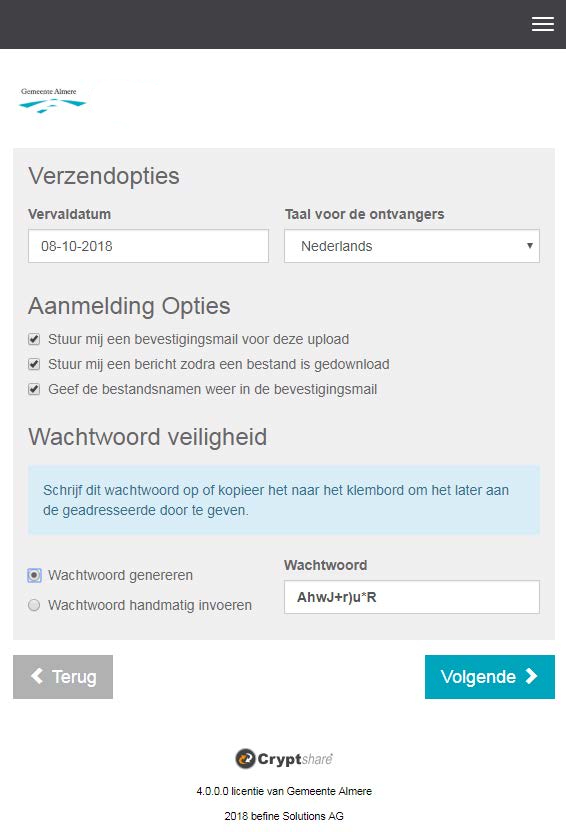
Task: Select Wachtwoord handmatig invoeren option
Action: click(x=34, y=605)
